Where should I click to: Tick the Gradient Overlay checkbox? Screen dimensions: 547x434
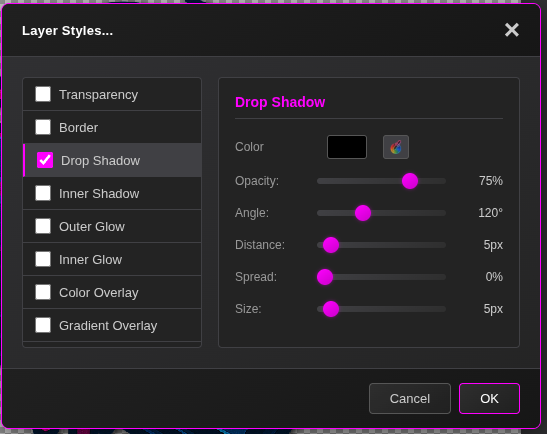(x=43, y=325)
